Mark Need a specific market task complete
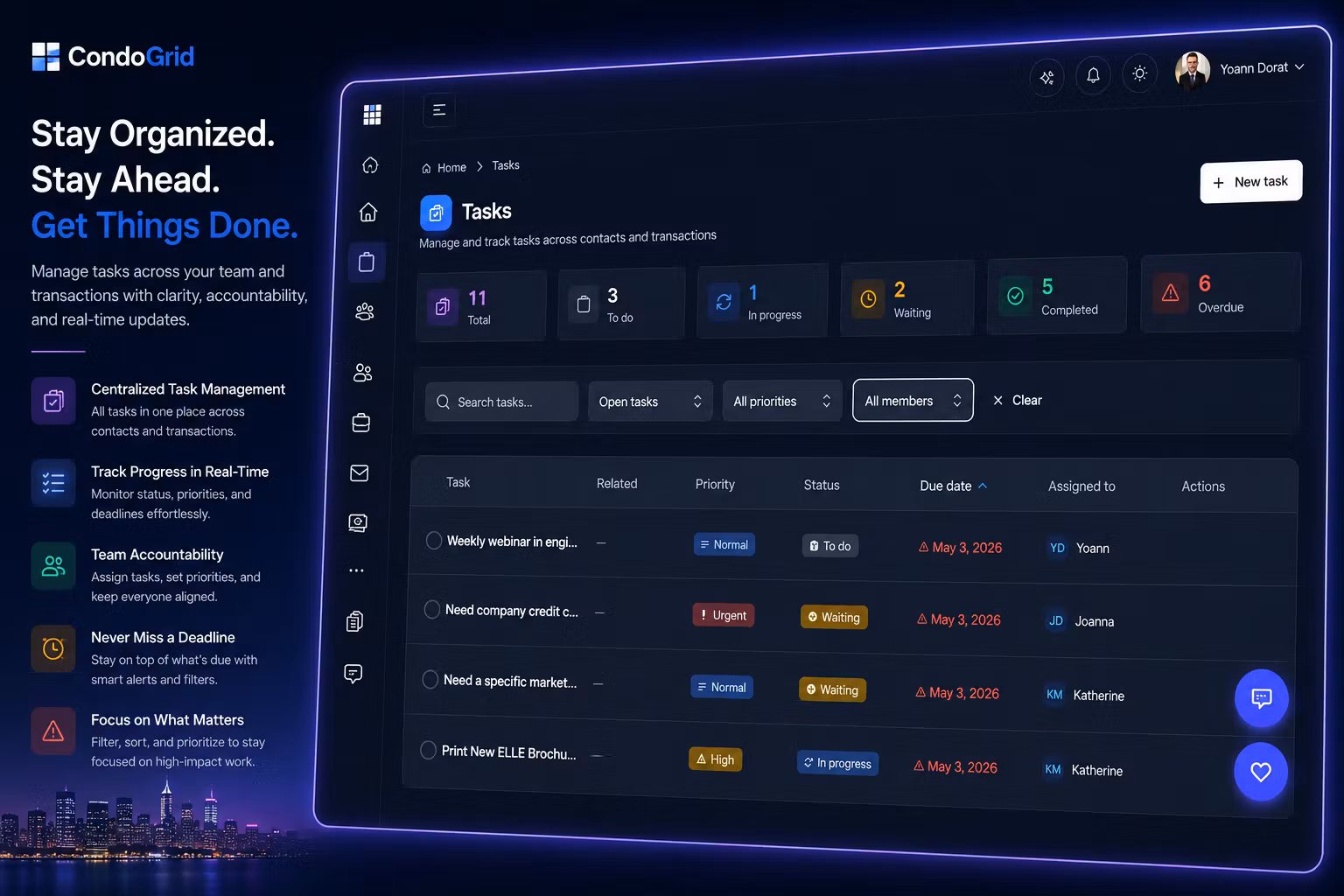1344x896 pixels. (430, 679)
